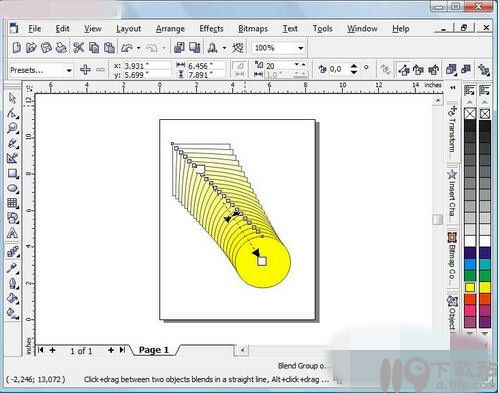Collapse the docker panel chevrons

453,88
